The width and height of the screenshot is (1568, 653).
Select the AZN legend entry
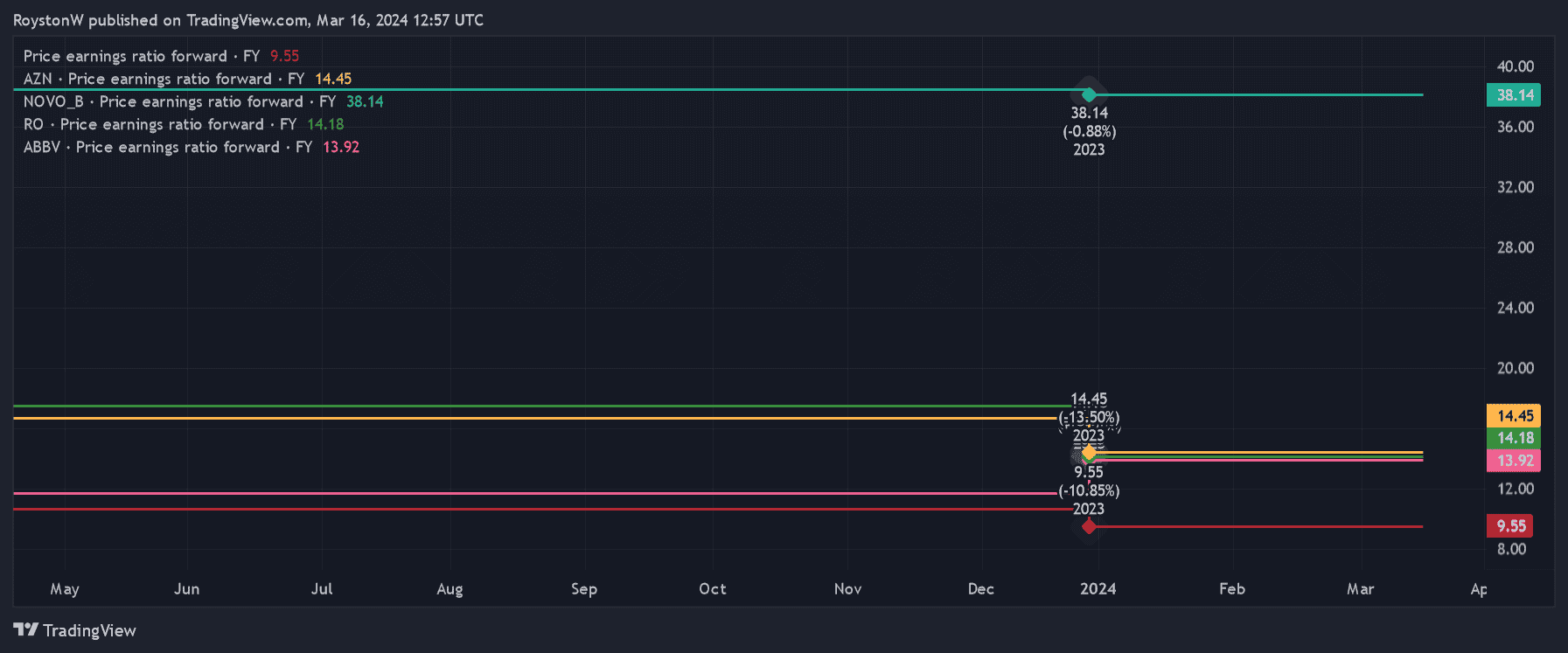187,79
